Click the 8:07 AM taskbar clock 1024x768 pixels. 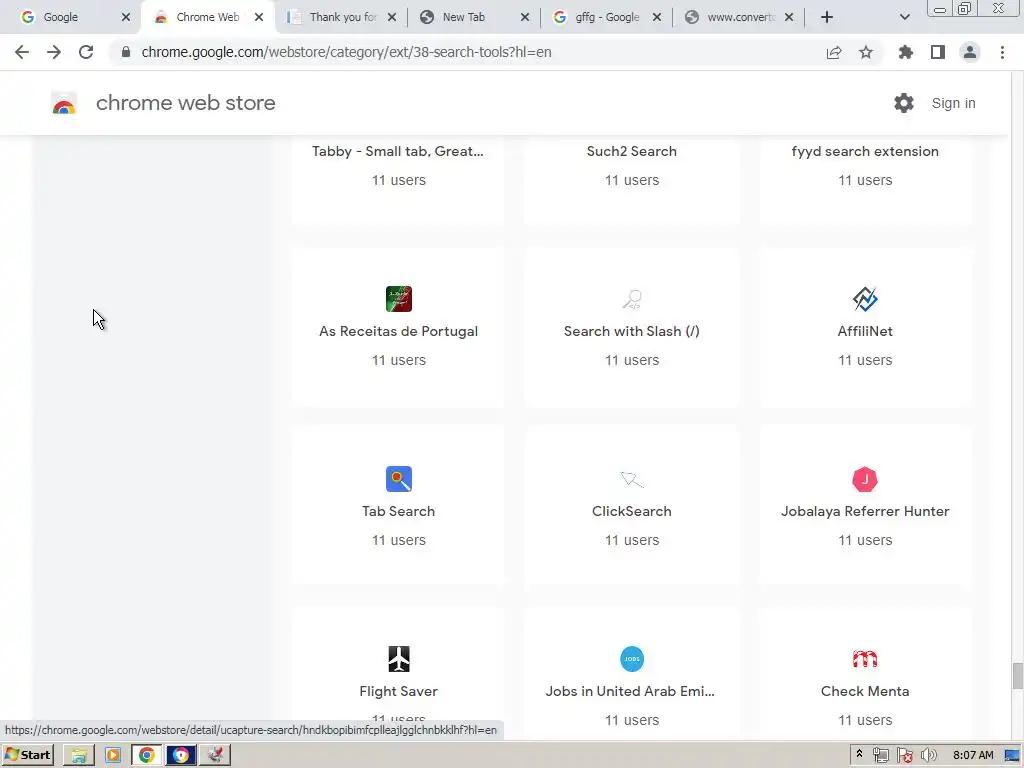pos(973,756)
